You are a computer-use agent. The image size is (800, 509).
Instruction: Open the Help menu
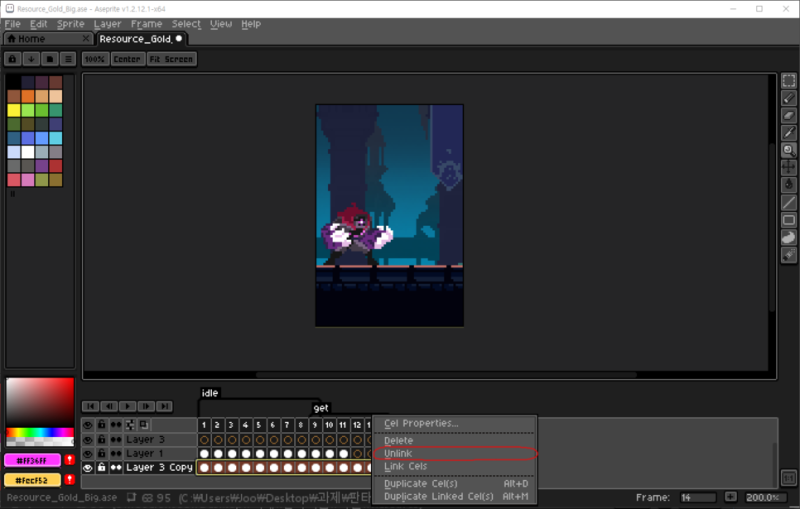(251, 24)
